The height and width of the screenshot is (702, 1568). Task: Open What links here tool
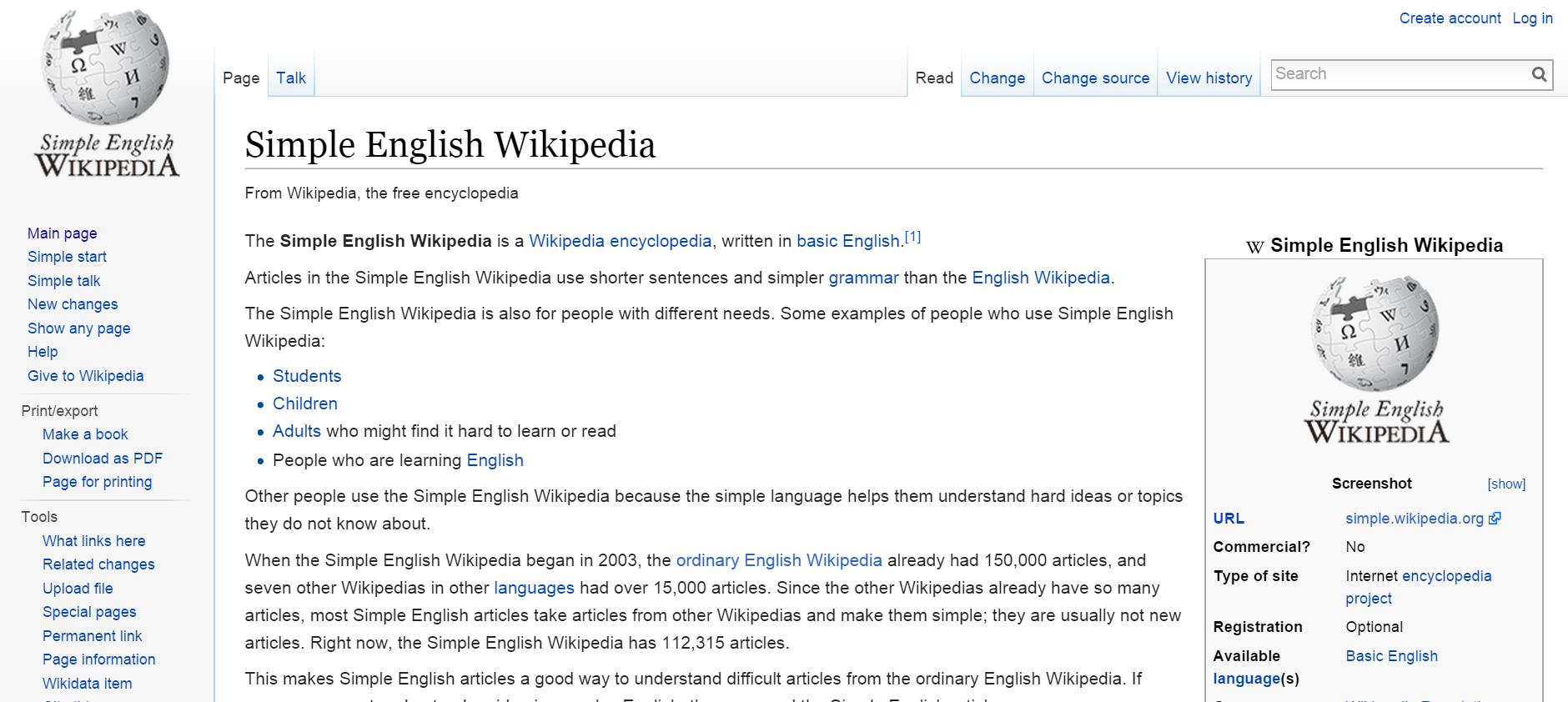94,541
